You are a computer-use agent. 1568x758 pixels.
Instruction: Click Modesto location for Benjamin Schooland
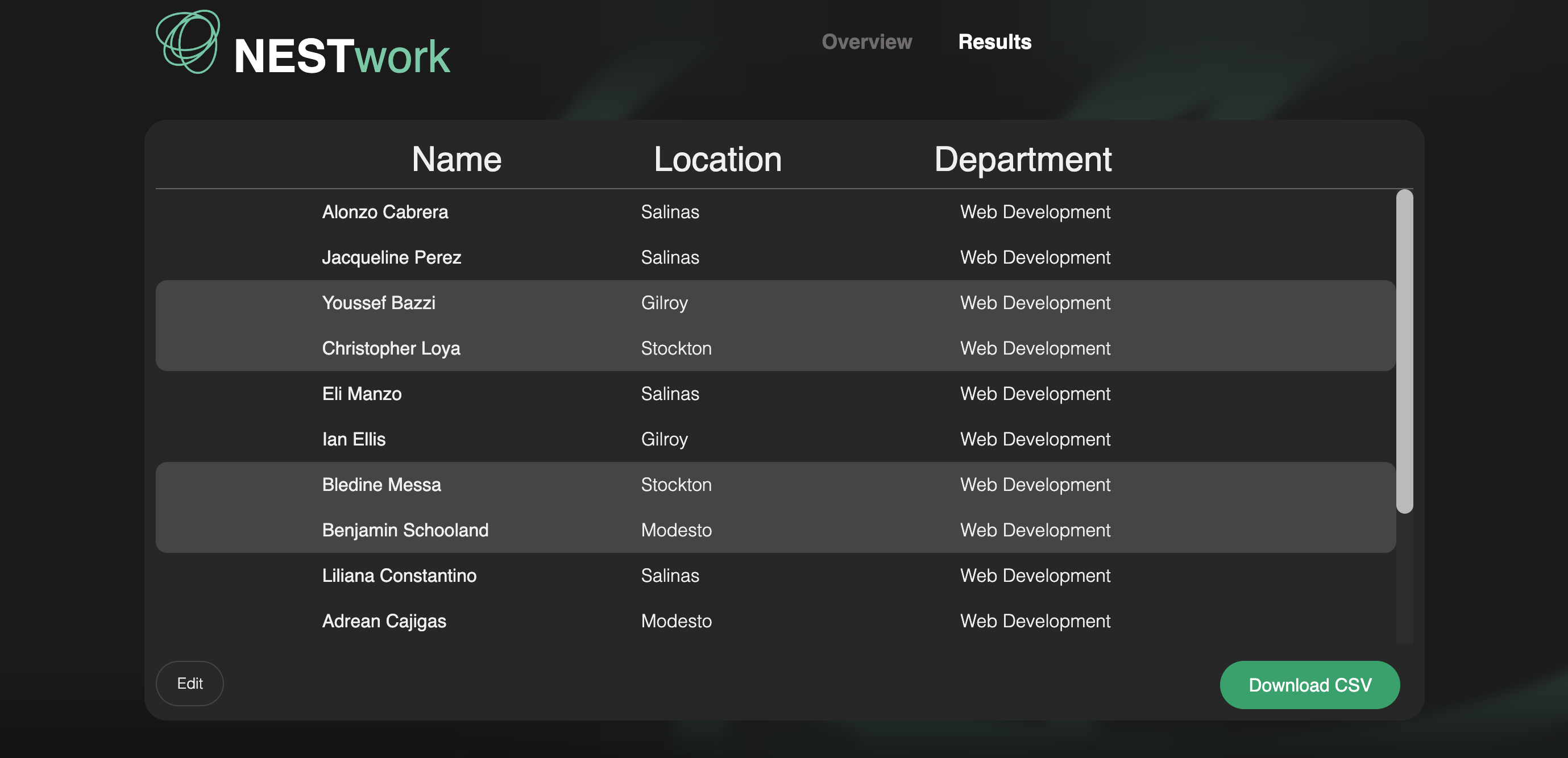(675, 530)
